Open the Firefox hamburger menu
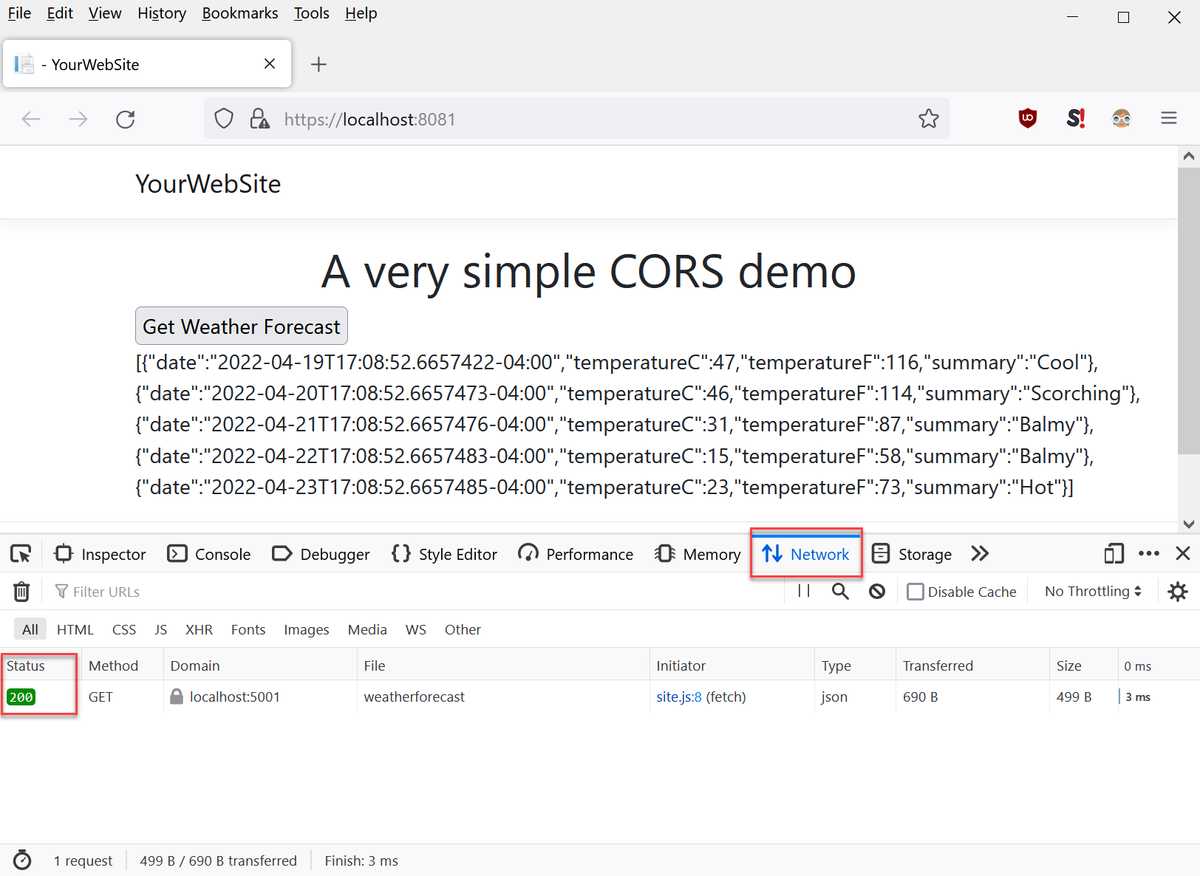The image size is (1200, 876). coord(1168,118)
